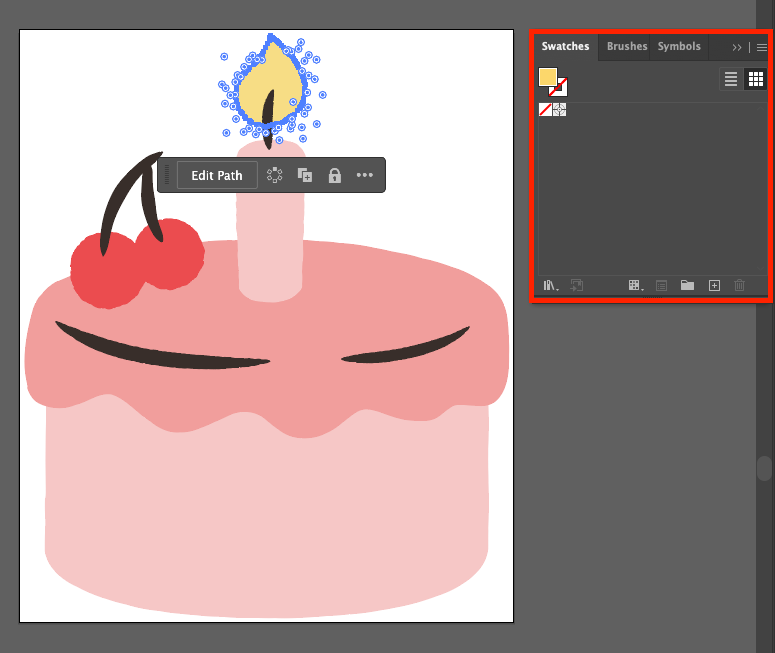Viewport: 775px width, 653px height.
Task: Switch to the Symbols tab
Action: pyautogui.click(x=679, y=46)
